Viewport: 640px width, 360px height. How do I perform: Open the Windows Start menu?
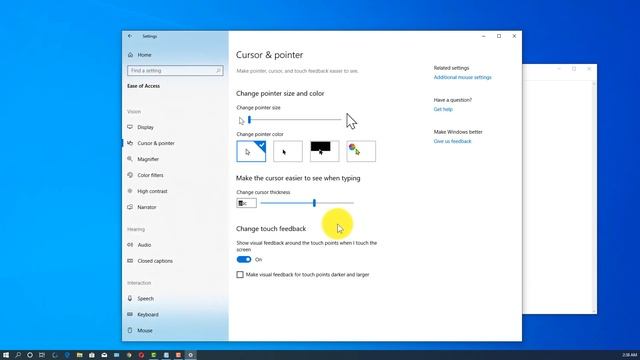(x=6, y=355)
